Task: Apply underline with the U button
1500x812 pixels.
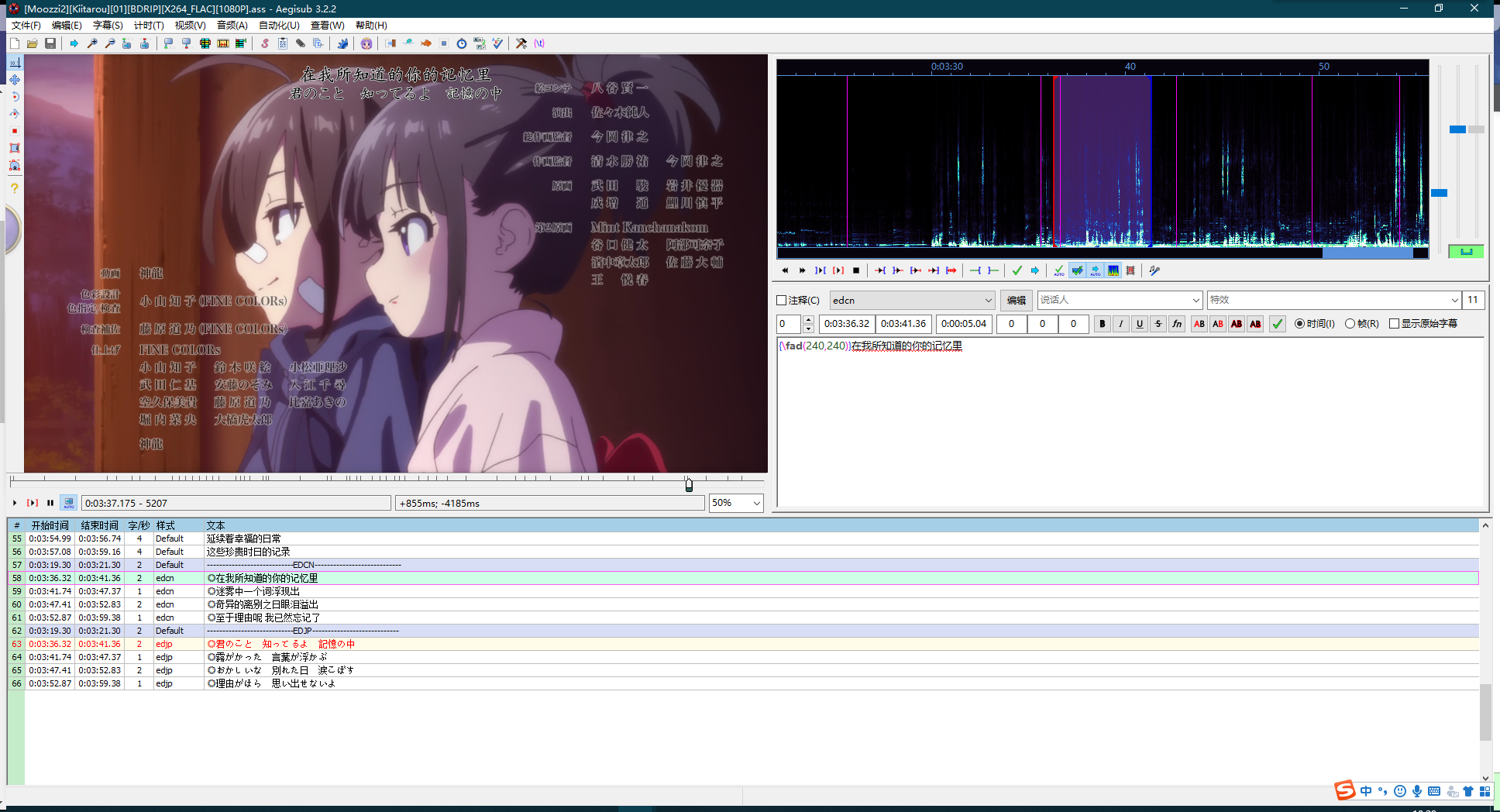Action: [x=1140, y=324]
